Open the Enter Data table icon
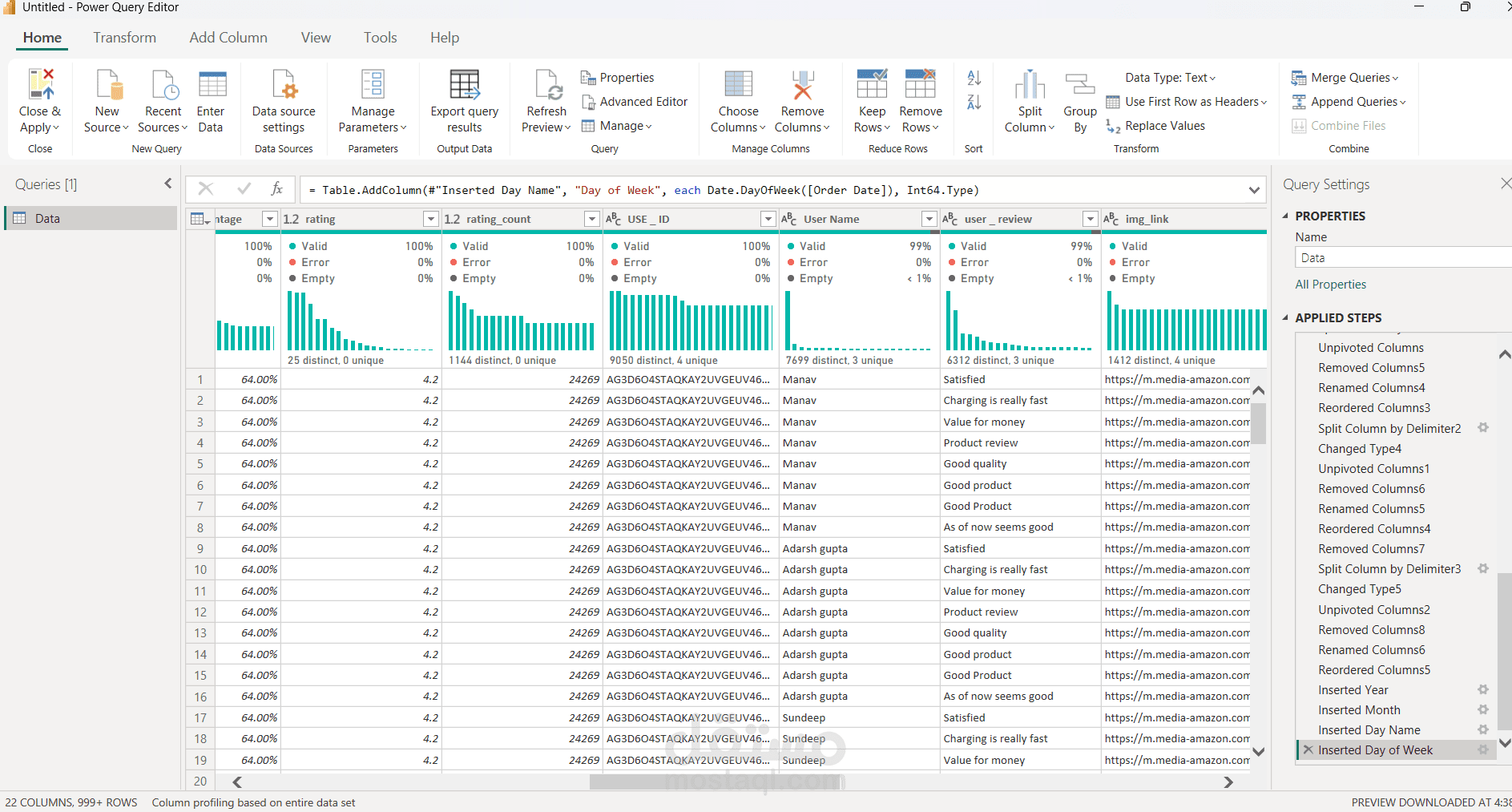 [x=212, y=85]
